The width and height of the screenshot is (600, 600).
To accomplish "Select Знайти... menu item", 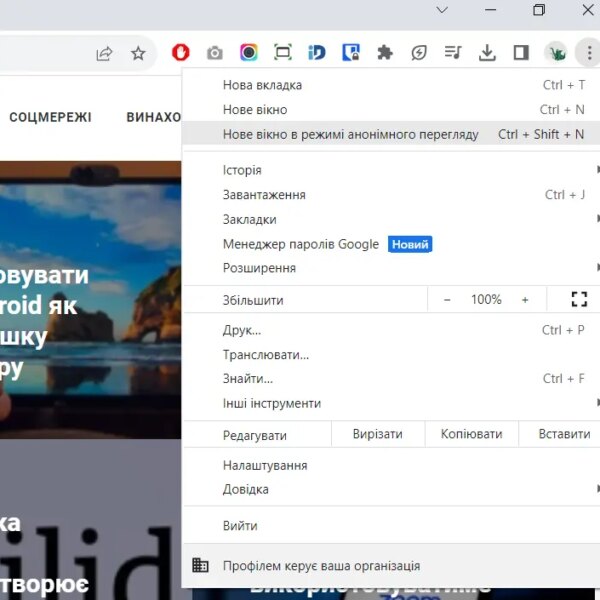I will pyautogui.click(x=391, y=379).
